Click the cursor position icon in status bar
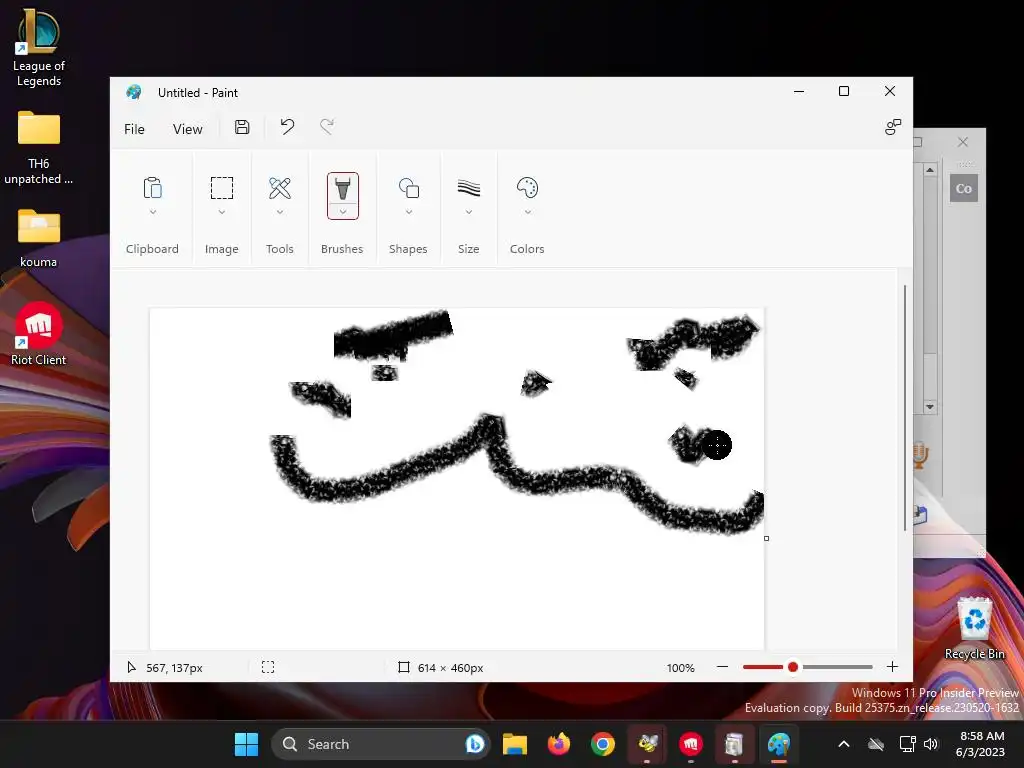 click(x=131, y=667)
